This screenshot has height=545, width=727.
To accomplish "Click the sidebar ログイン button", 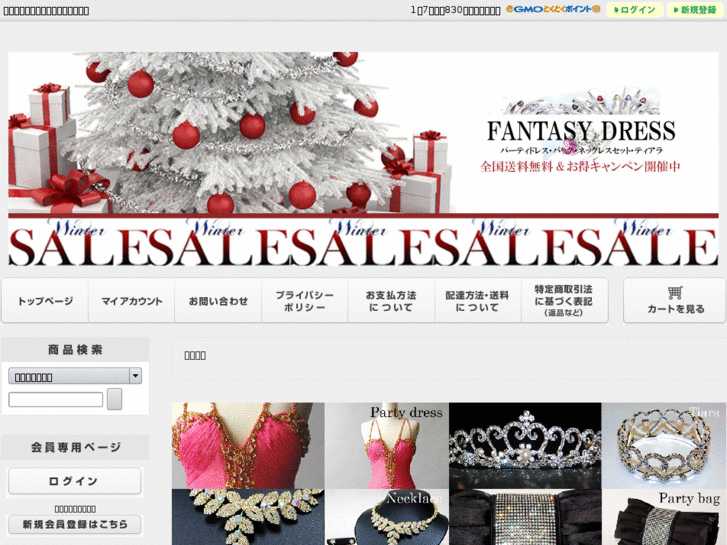I will point(75,481).
